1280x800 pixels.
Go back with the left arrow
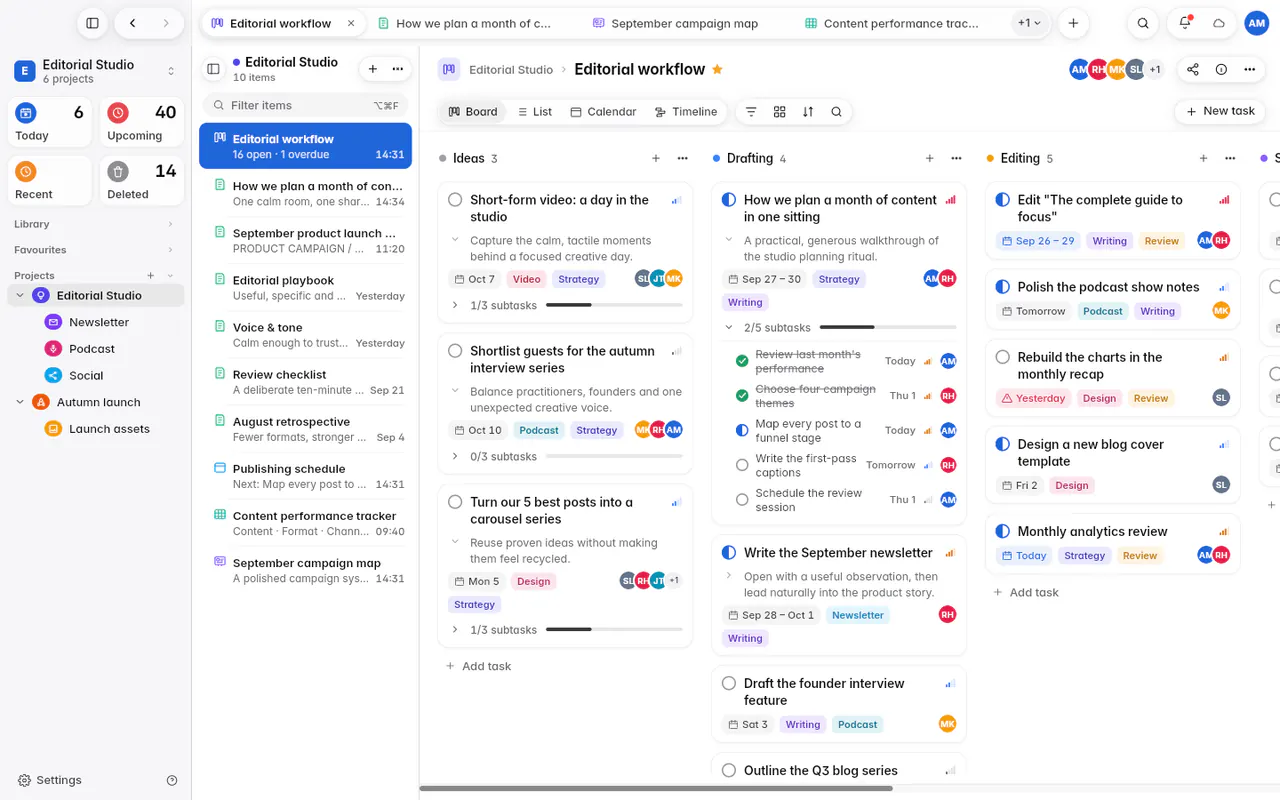point(132,23)
